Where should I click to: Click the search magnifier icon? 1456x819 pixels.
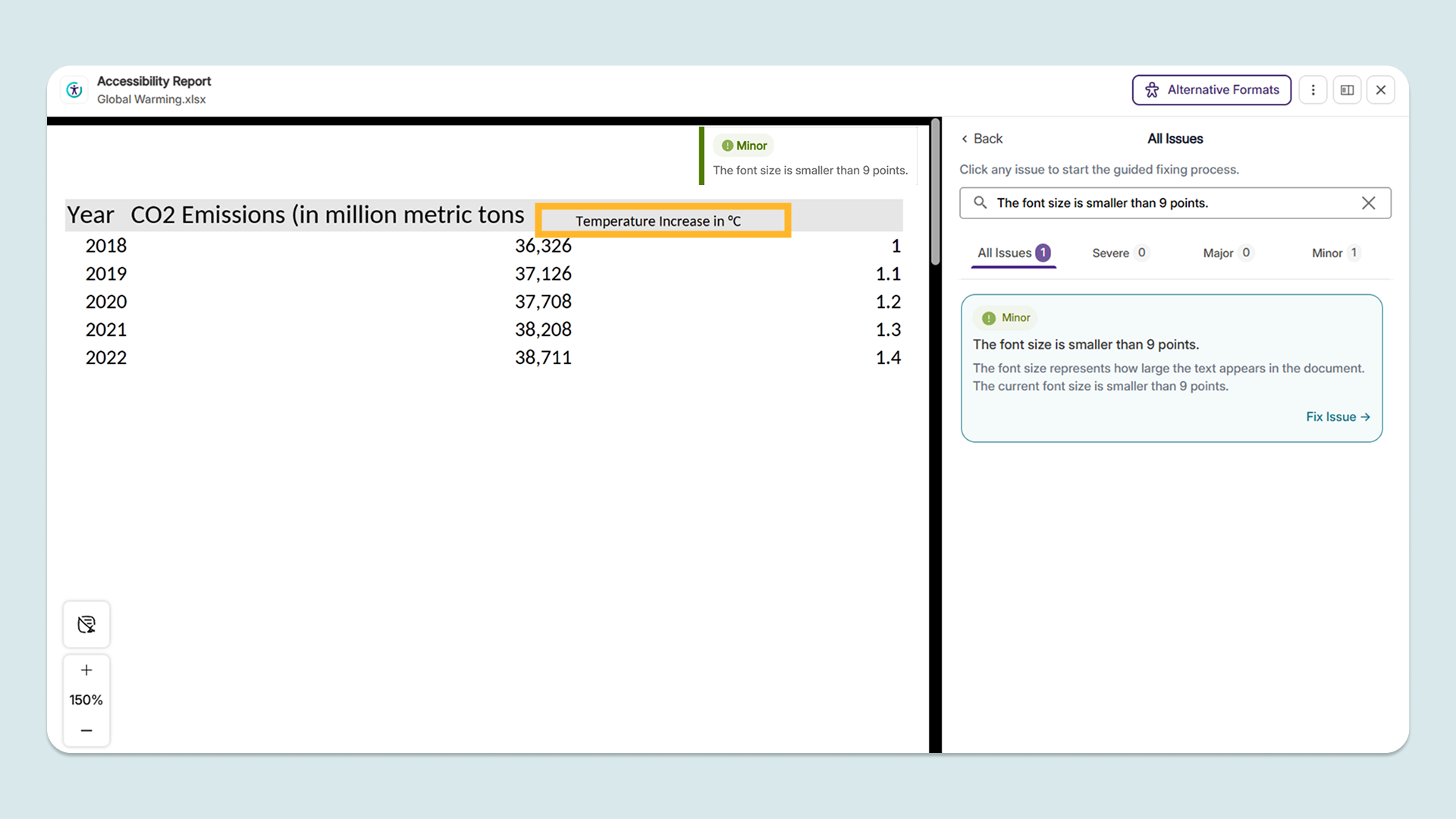(980, 202)
